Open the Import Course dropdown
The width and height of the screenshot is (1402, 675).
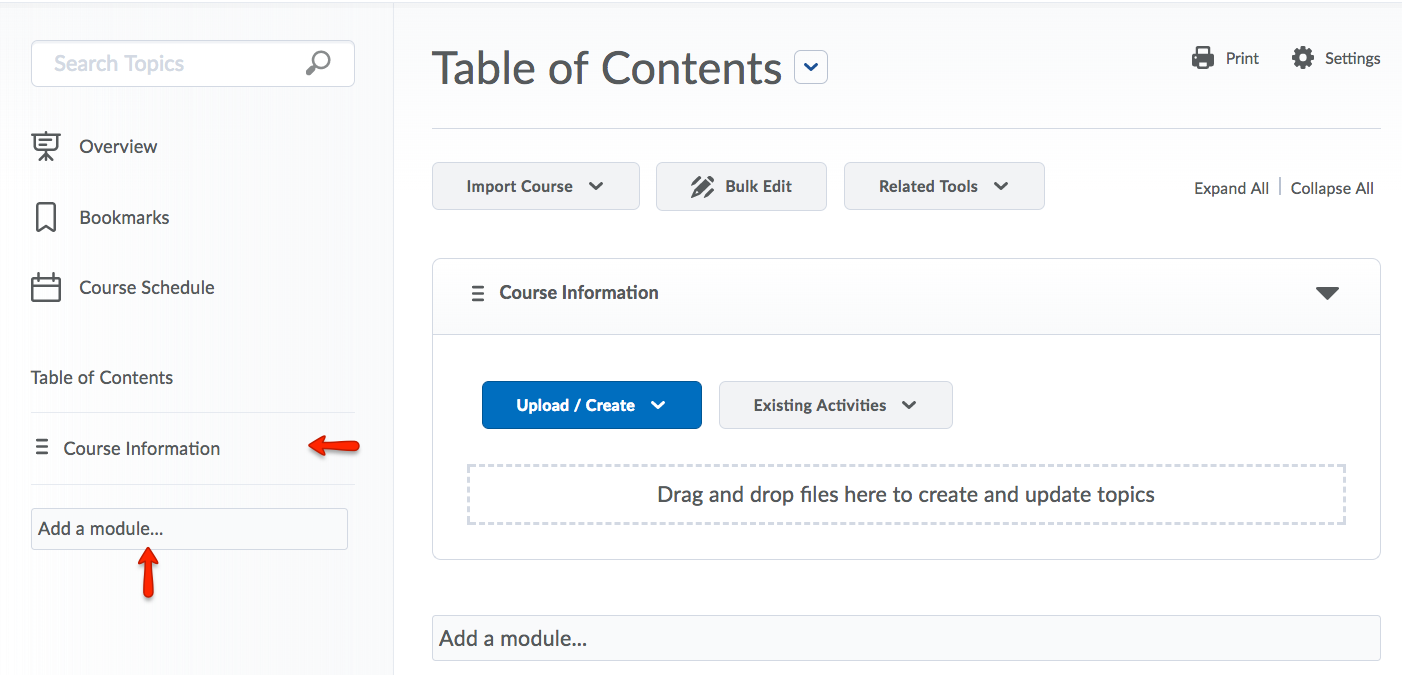[x=535, y=187]
